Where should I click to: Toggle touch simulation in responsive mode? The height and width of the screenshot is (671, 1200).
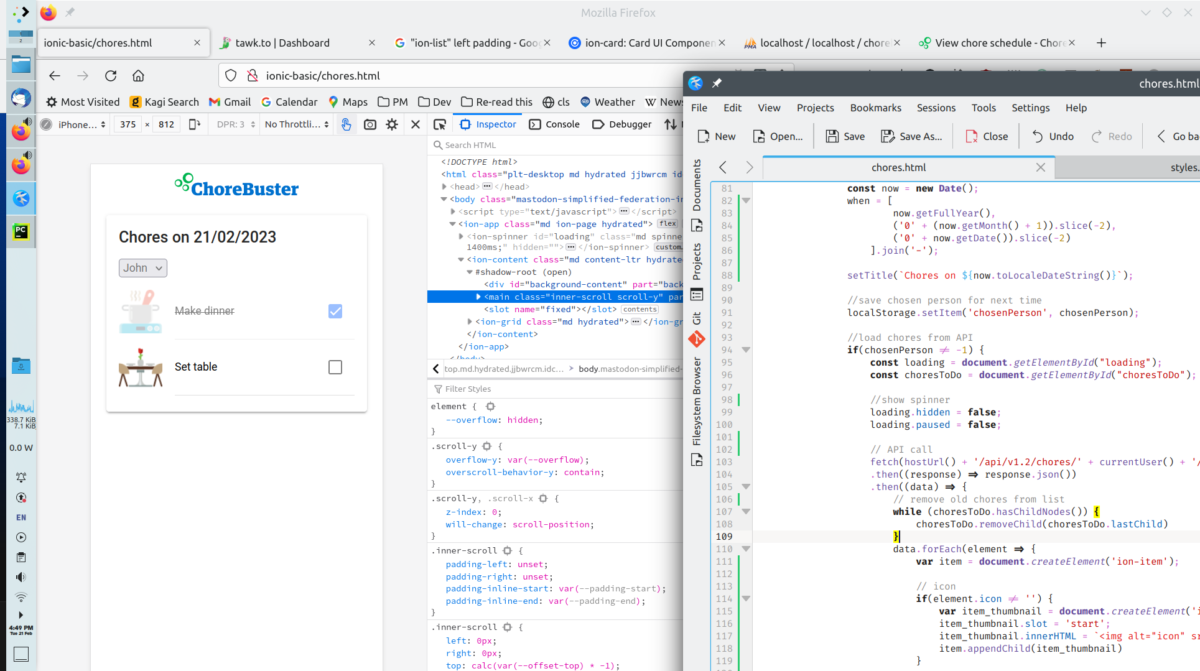(x=346, y=125)
